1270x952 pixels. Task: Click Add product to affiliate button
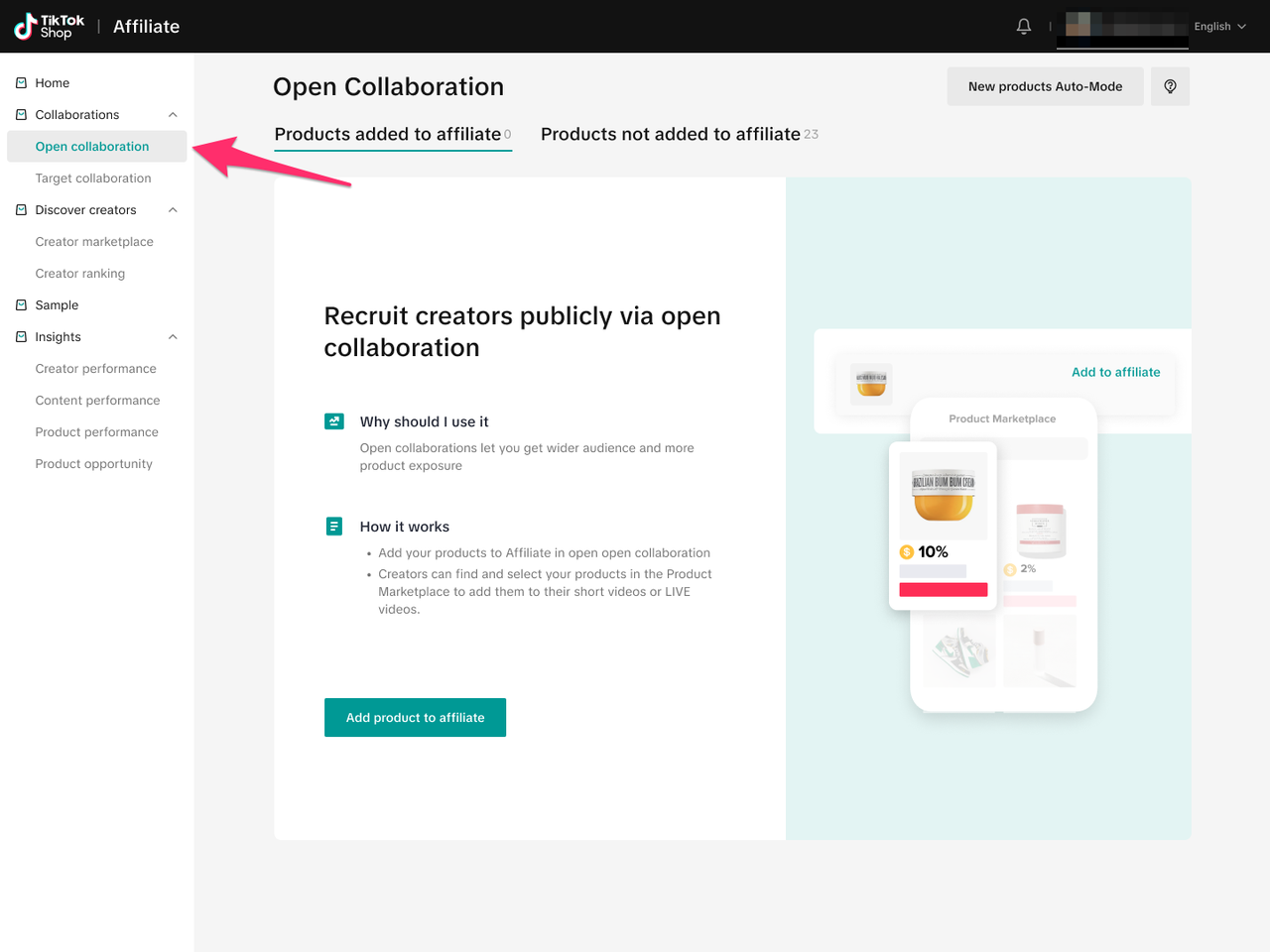(x=415, y=717)
